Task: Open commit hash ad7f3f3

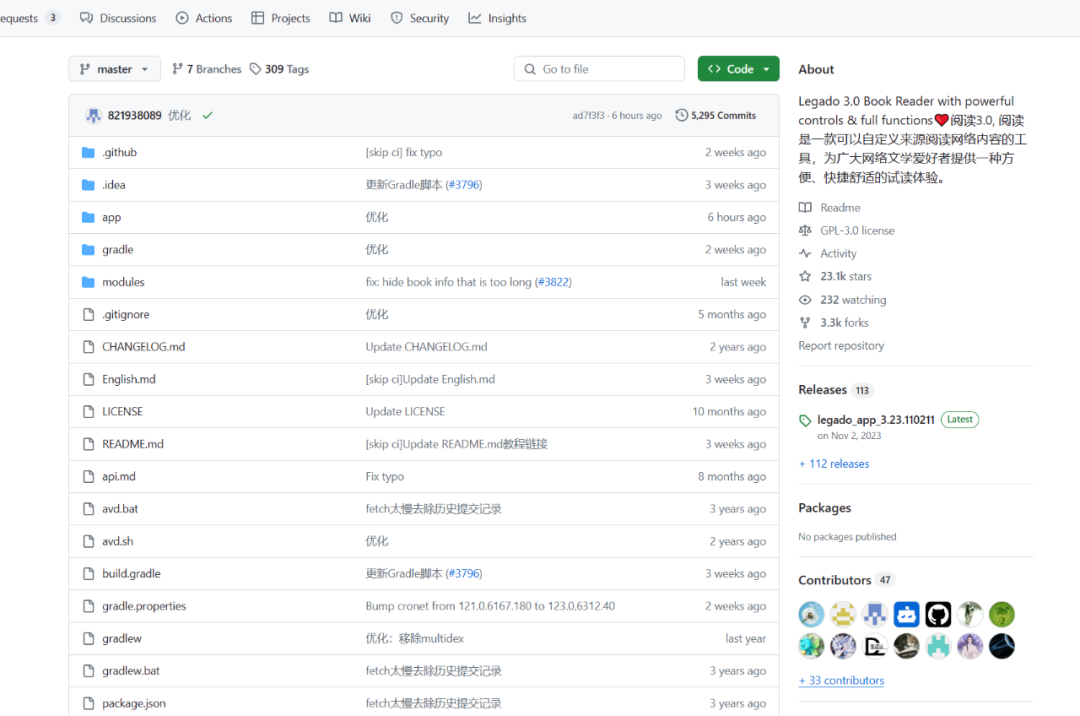Action: pyautogui.click(x=588, y=116)
